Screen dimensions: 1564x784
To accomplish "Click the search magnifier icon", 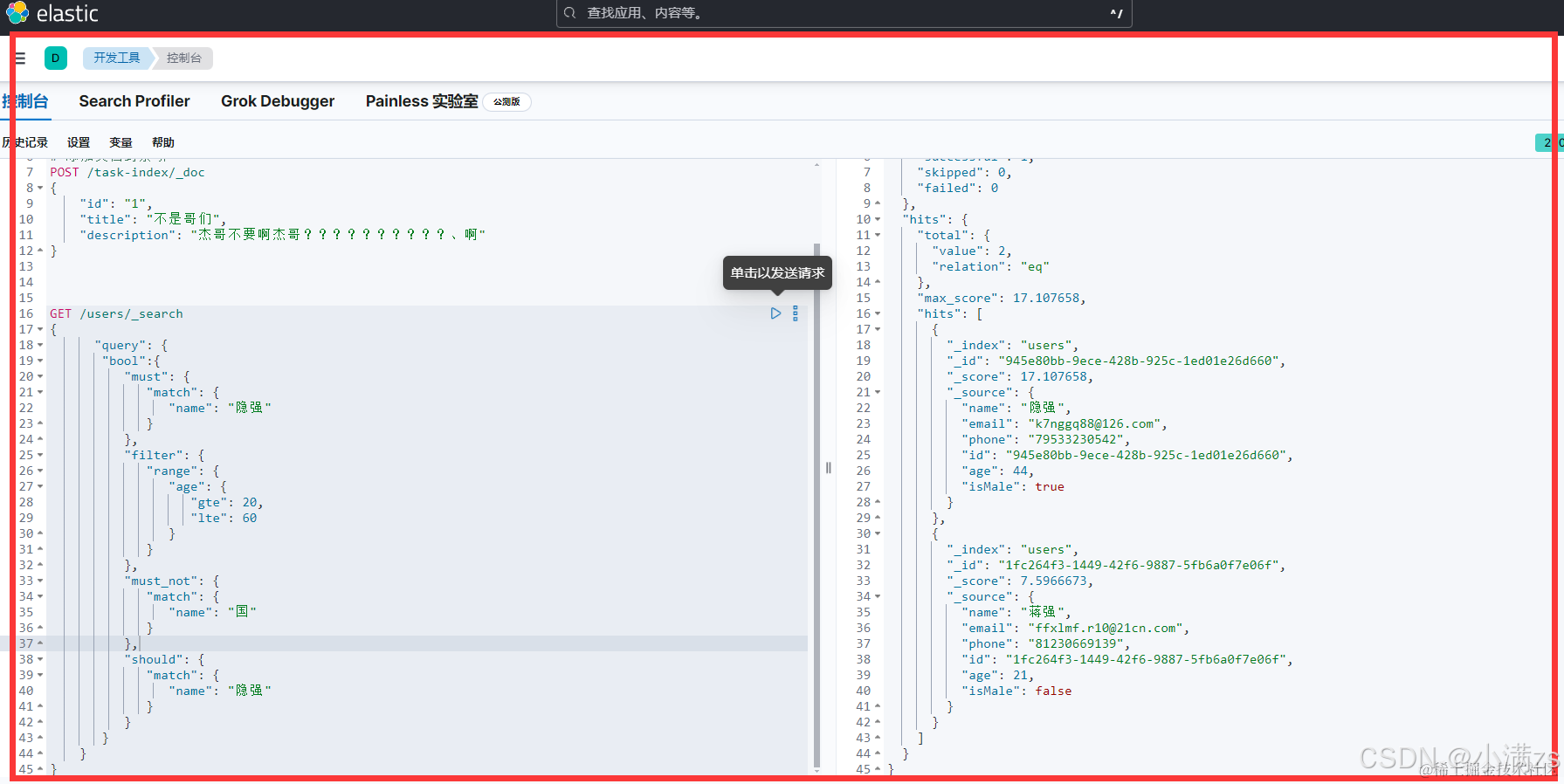I will [570, 13].
